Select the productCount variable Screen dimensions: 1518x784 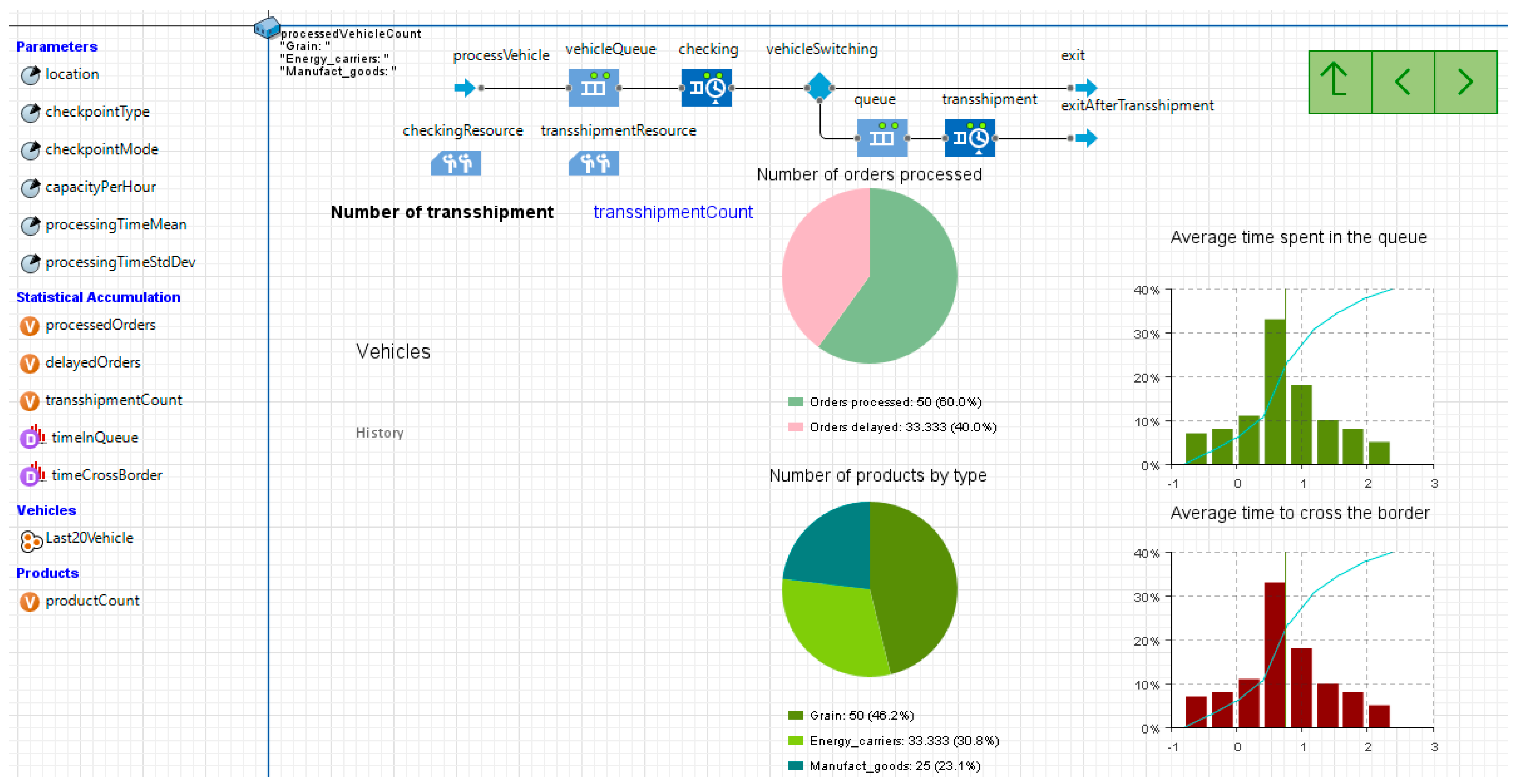pyautogui.click(x=30, y=602)
